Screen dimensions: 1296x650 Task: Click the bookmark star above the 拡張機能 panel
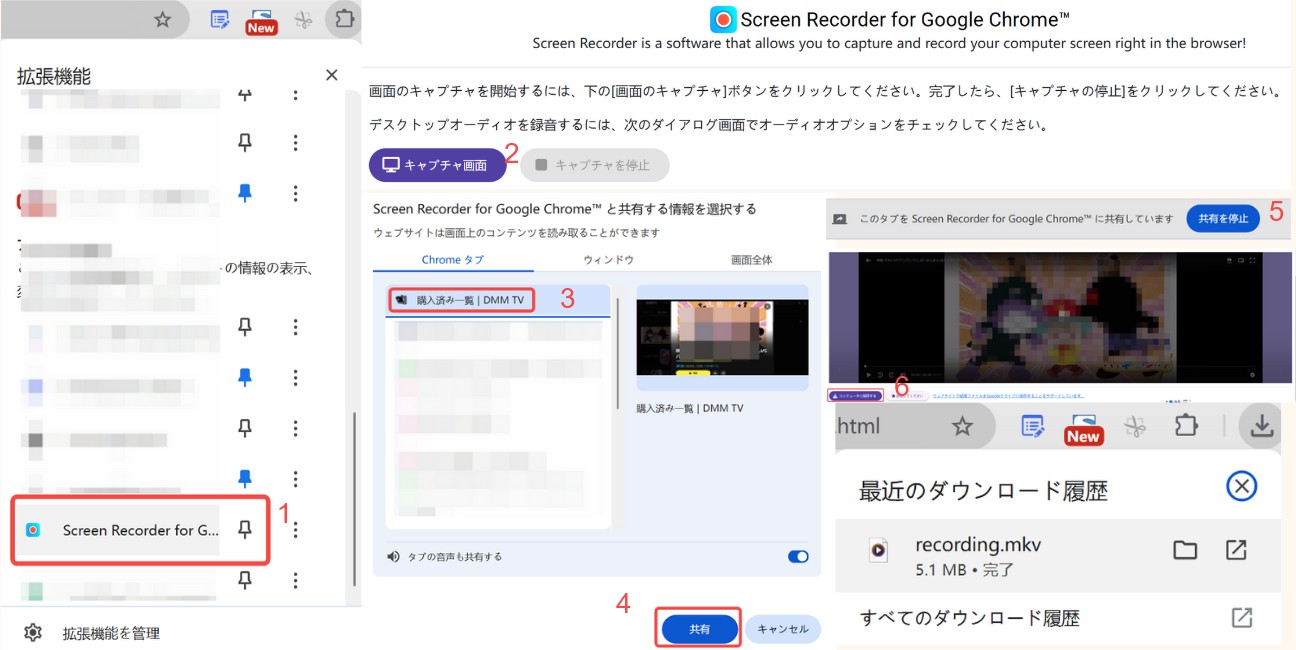pyautogui.click(x=162, y=19)
